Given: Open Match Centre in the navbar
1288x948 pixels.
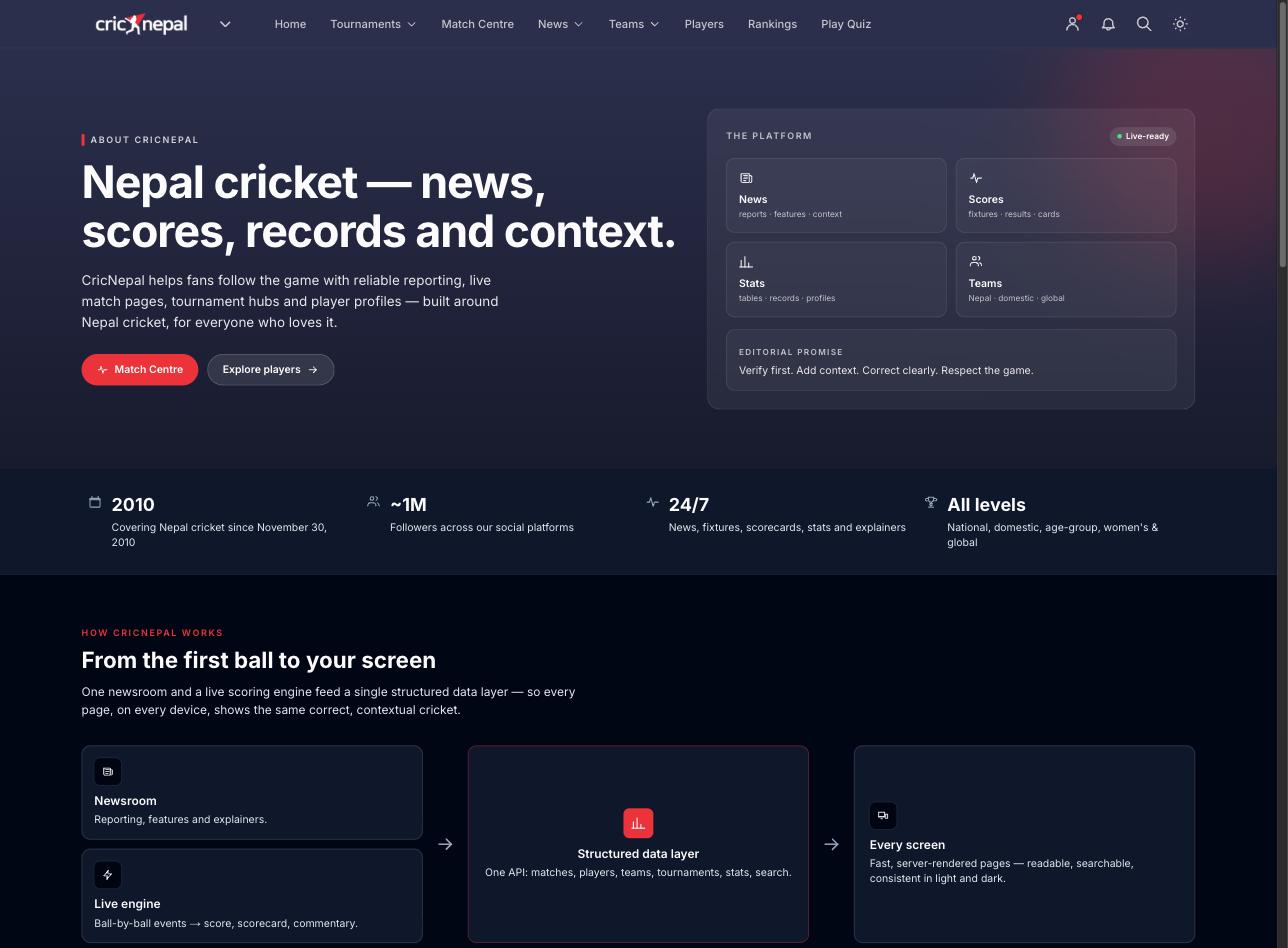Looking at the screenshot, I should pos(477,24).
